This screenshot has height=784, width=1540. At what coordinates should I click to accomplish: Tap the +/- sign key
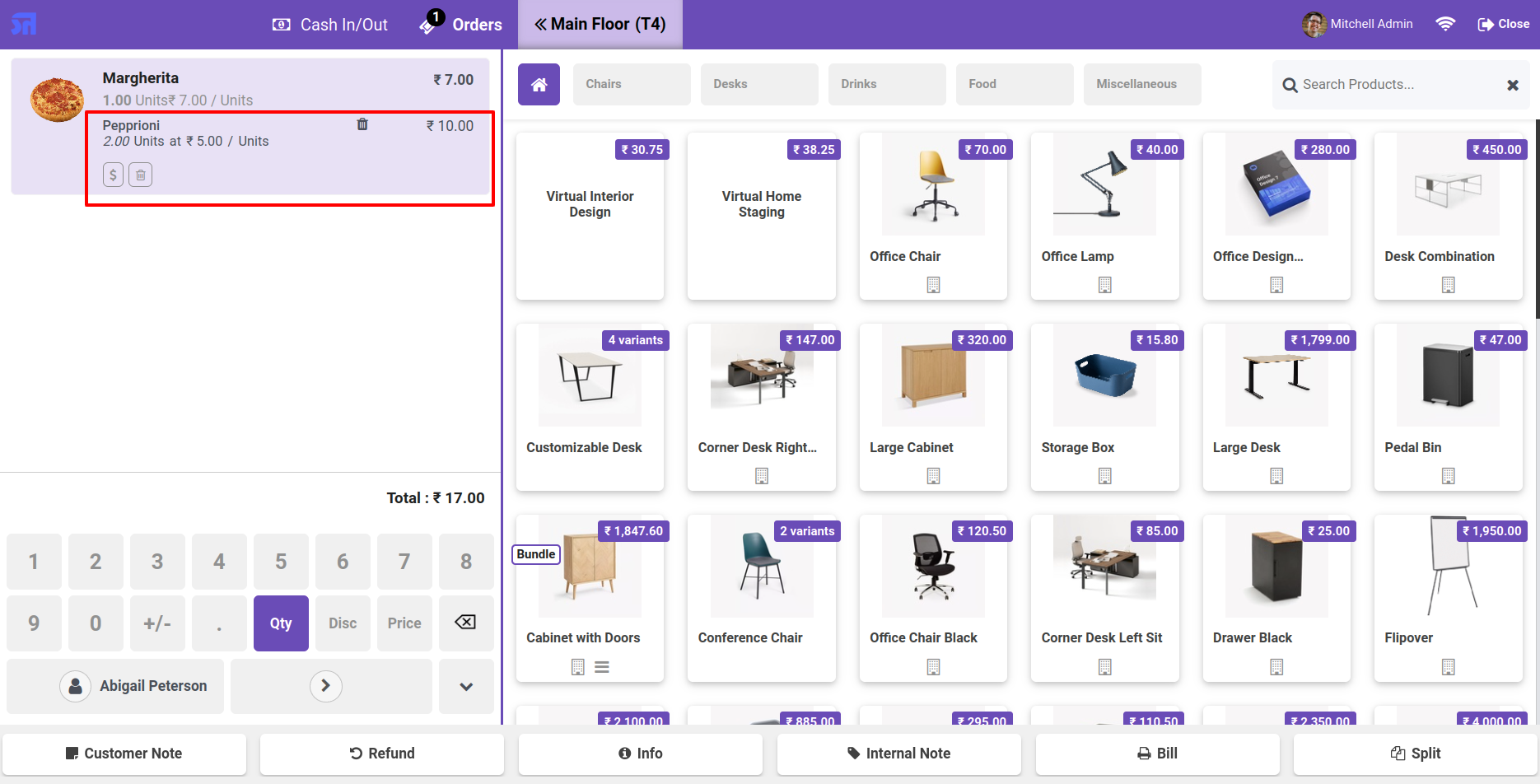point(157,623)
